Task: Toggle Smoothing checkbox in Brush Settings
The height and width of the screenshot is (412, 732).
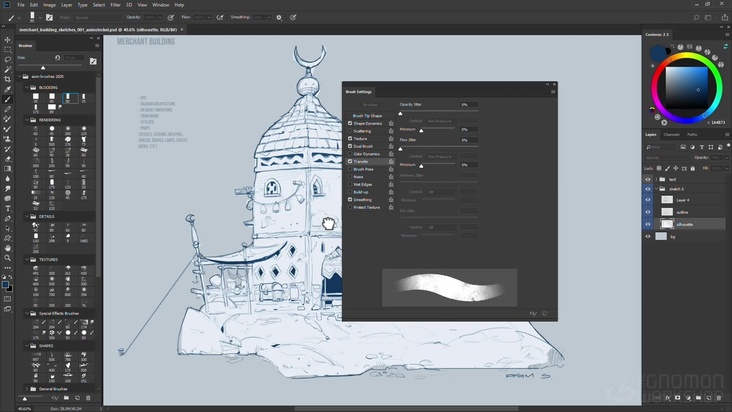Action: (x=350, y=200)
